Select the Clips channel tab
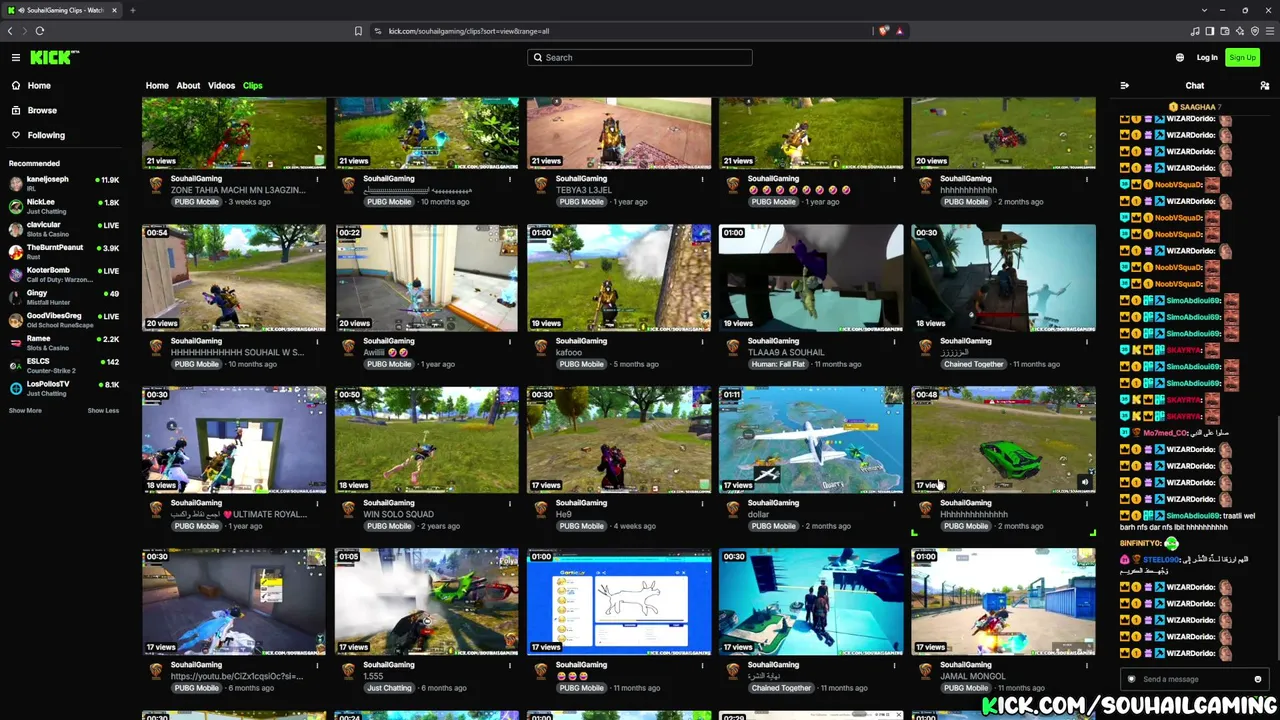Screen dimensions: 1280x720 (x=252, y=86)
